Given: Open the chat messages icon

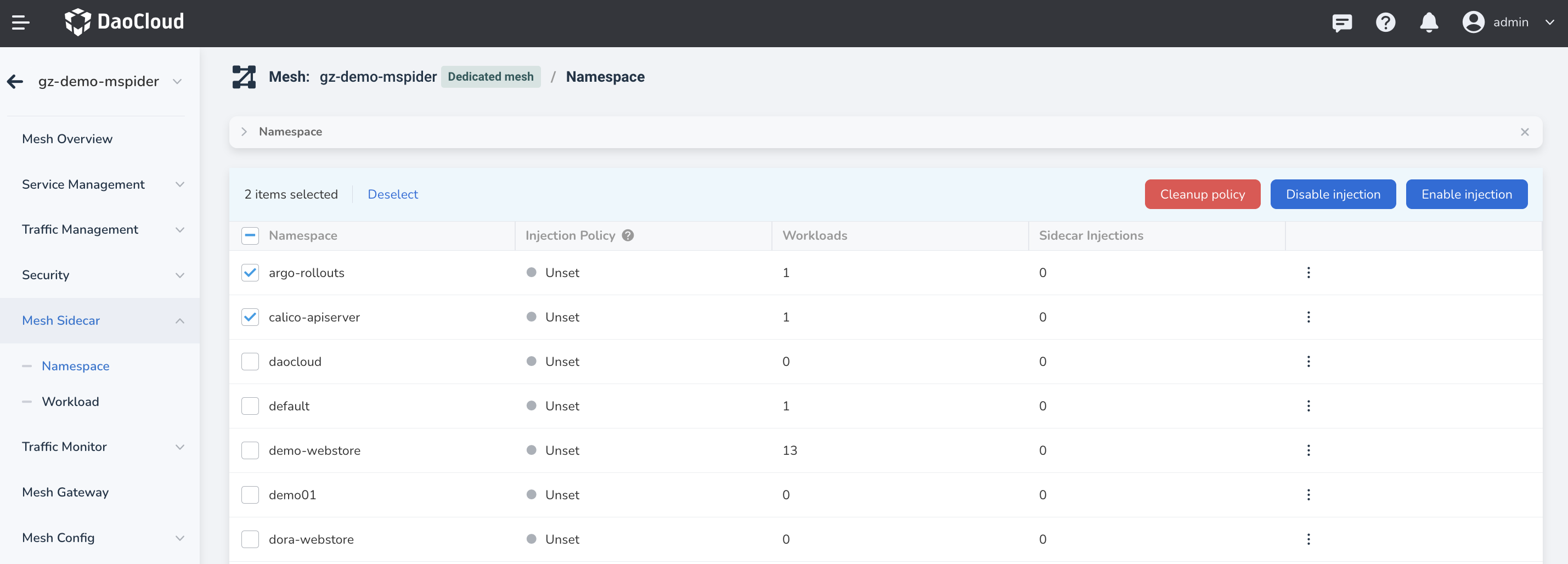Looking at the screenshot, I should [x=1341, y=22].
